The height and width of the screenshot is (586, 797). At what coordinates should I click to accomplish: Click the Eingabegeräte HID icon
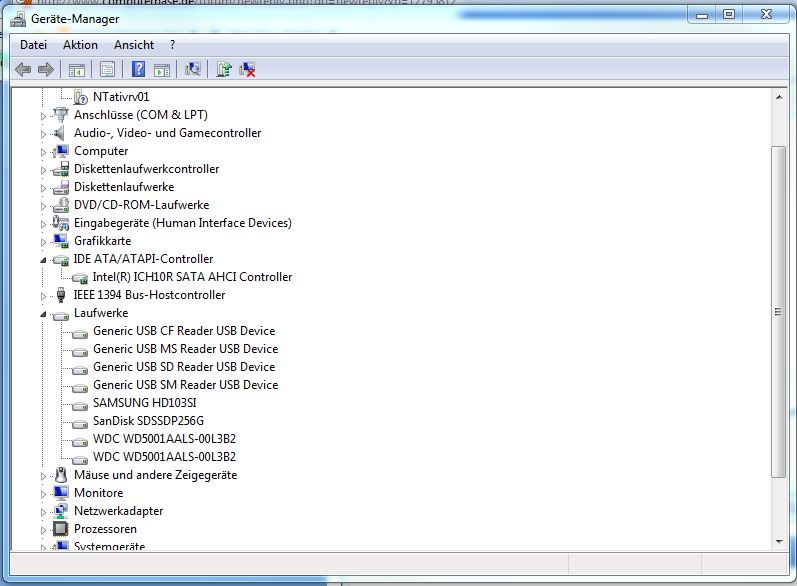pos(61,223)
